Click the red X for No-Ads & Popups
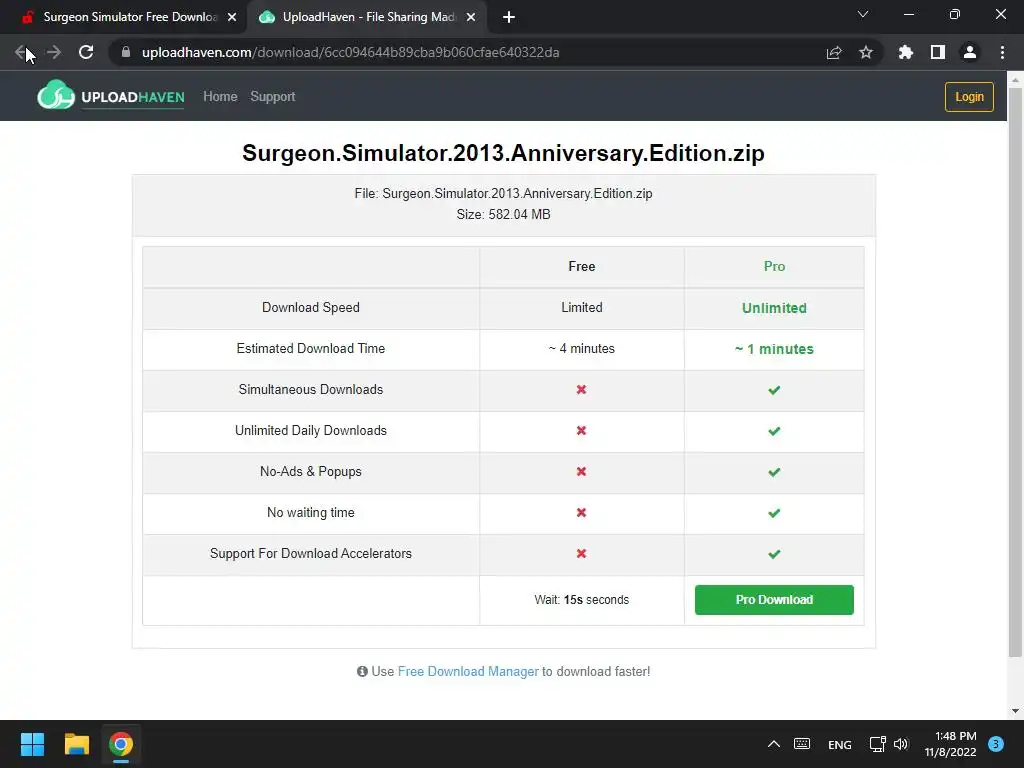Screen dimensions: 1024x768 pos(581,472)
